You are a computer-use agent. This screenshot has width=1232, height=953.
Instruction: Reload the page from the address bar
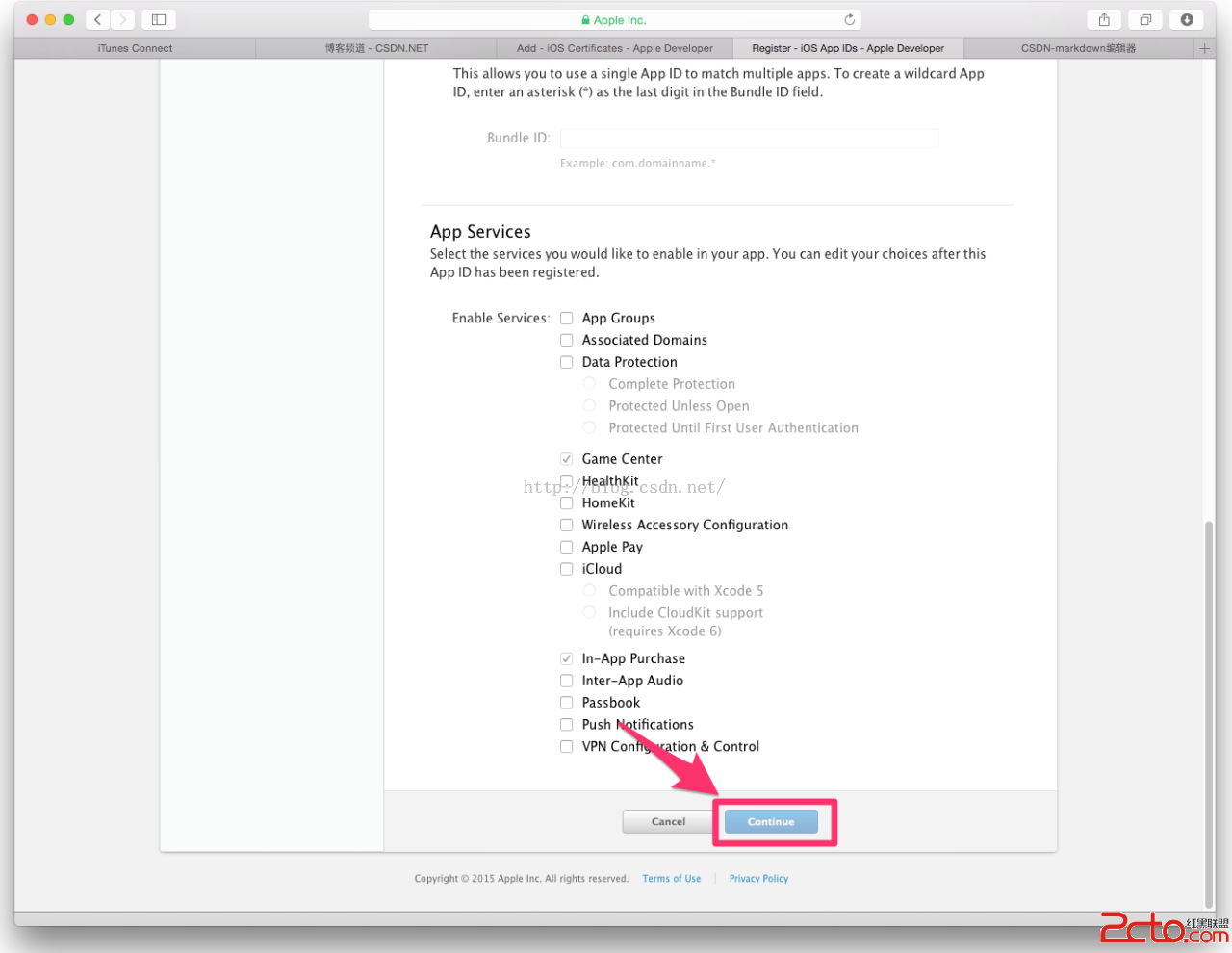(849, 19)
